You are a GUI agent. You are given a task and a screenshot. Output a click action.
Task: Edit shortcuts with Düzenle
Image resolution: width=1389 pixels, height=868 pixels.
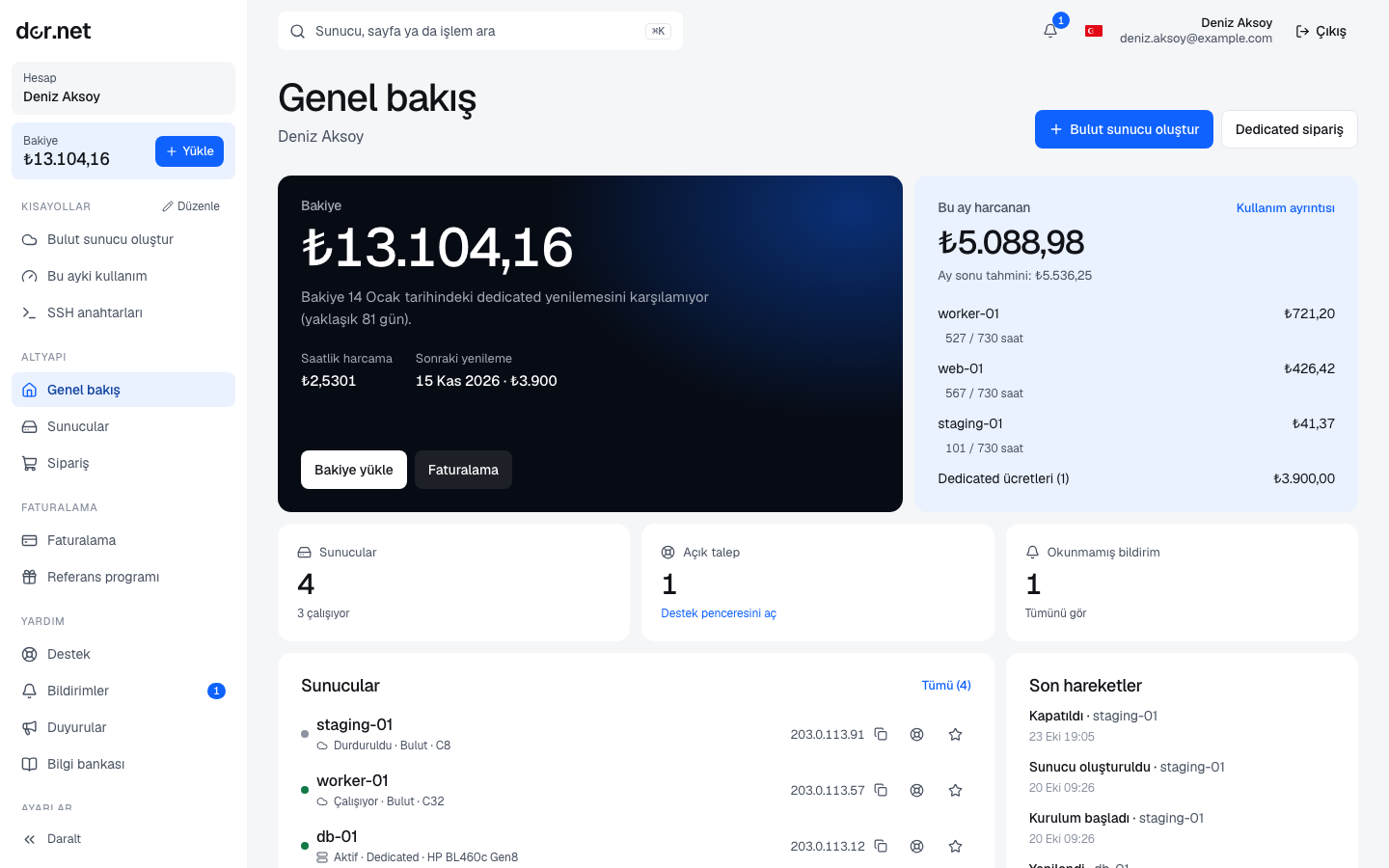click(191, 206)
